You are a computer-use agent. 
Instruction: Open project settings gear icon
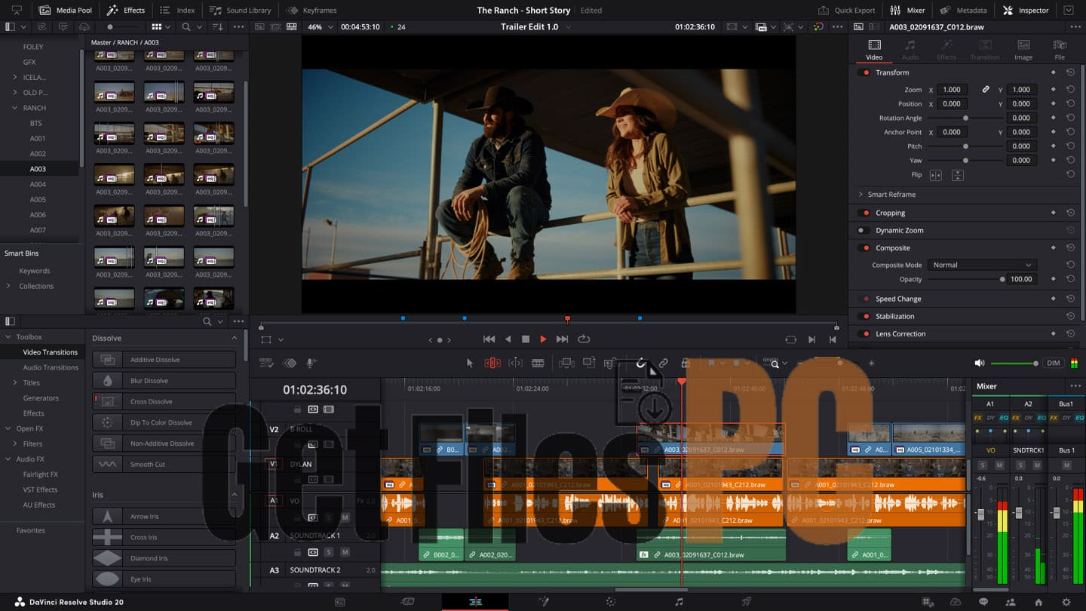point(1066,602)
